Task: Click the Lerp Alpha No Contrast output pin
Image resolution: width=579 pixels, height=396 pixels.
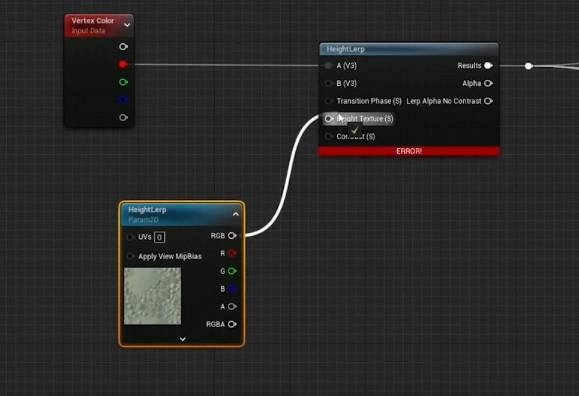Action: coord(488,101)
